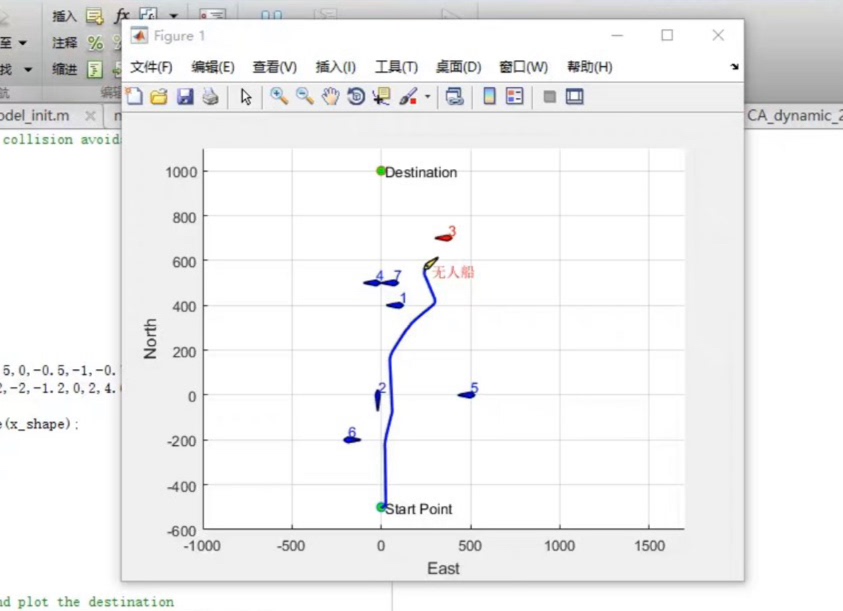Open the 工具(T) menu
This screenshot has width=843, height=611.
click(396, 67)
